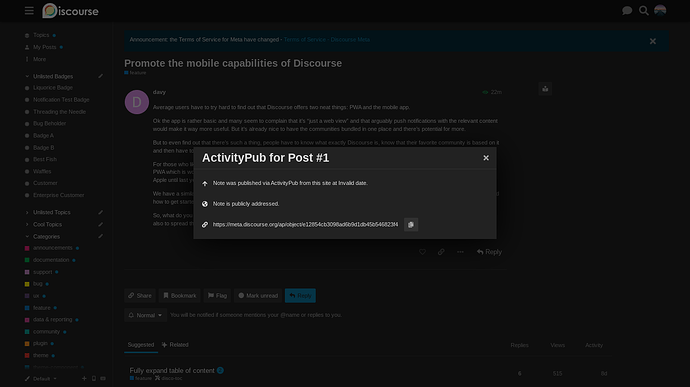Mark topic unread
Viewport: 690px width, 387px height.
pos(258,296)
